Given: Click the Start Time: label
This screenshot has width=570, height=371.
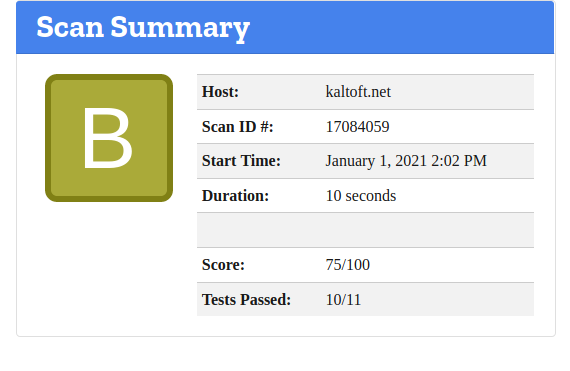Looking at the screenshot, I should click(x=241, y=161).
